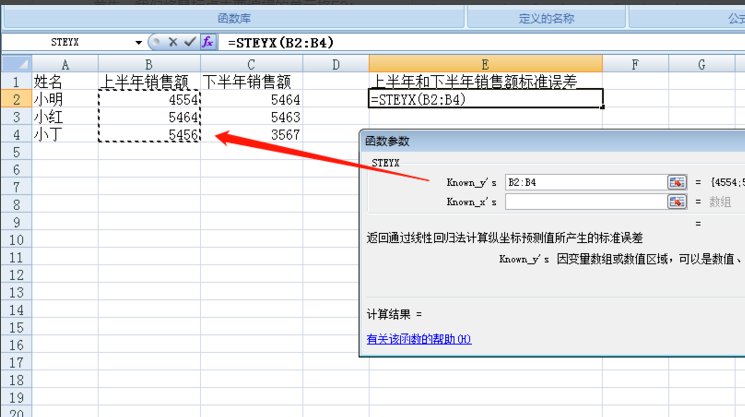This screenshot has height=417, width=745.
Task: Click cell A3 小红
Action: click(x=65, y=117)
